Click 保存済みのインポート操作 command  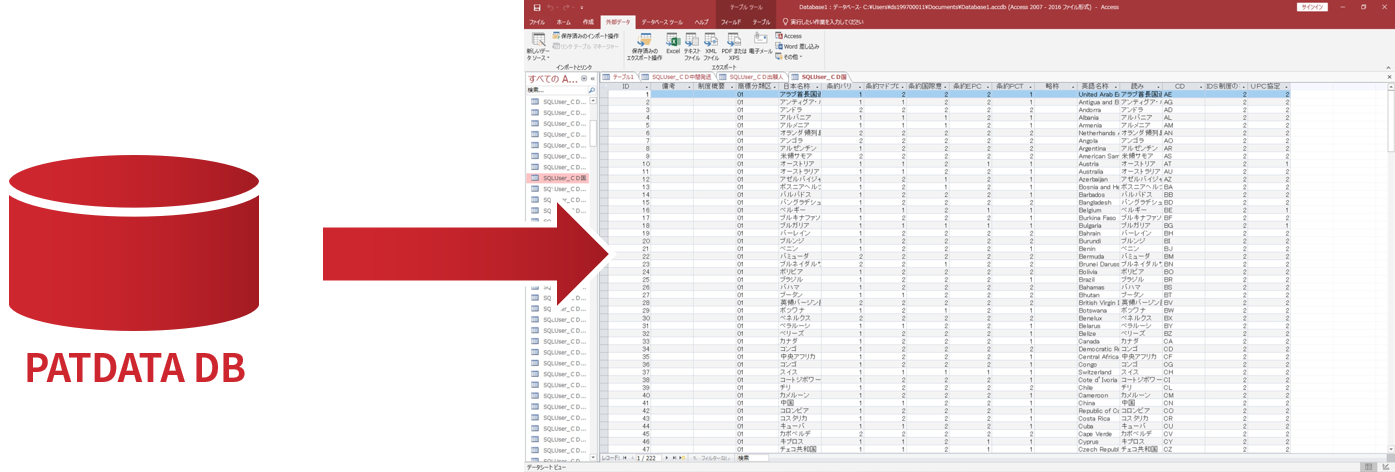(x=588, y=36)
